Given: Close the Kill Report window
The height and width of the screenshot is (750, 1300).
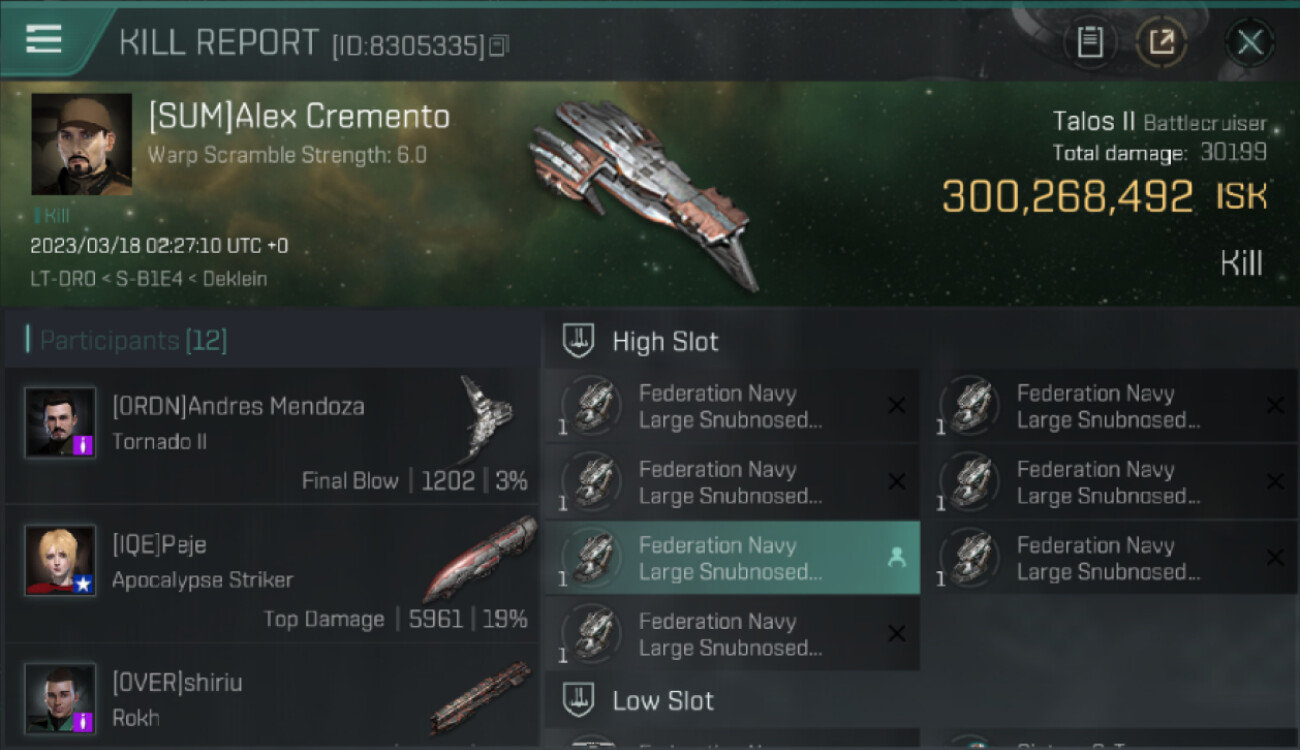Looking at the screenshot, I should pos(1250,43).
